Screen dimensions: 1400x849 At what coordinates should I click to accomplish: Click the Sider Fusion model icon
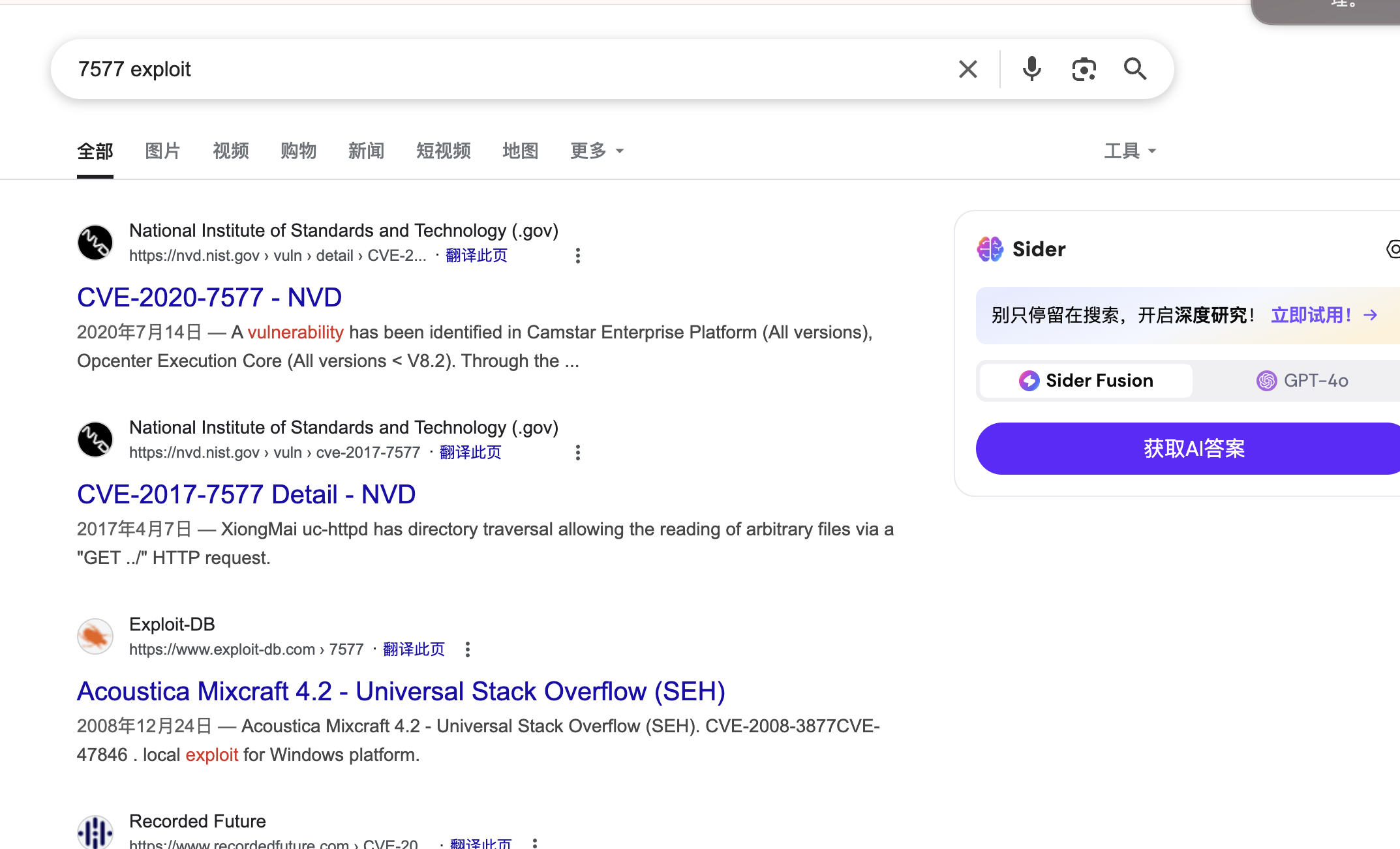tap(1029, 381)
